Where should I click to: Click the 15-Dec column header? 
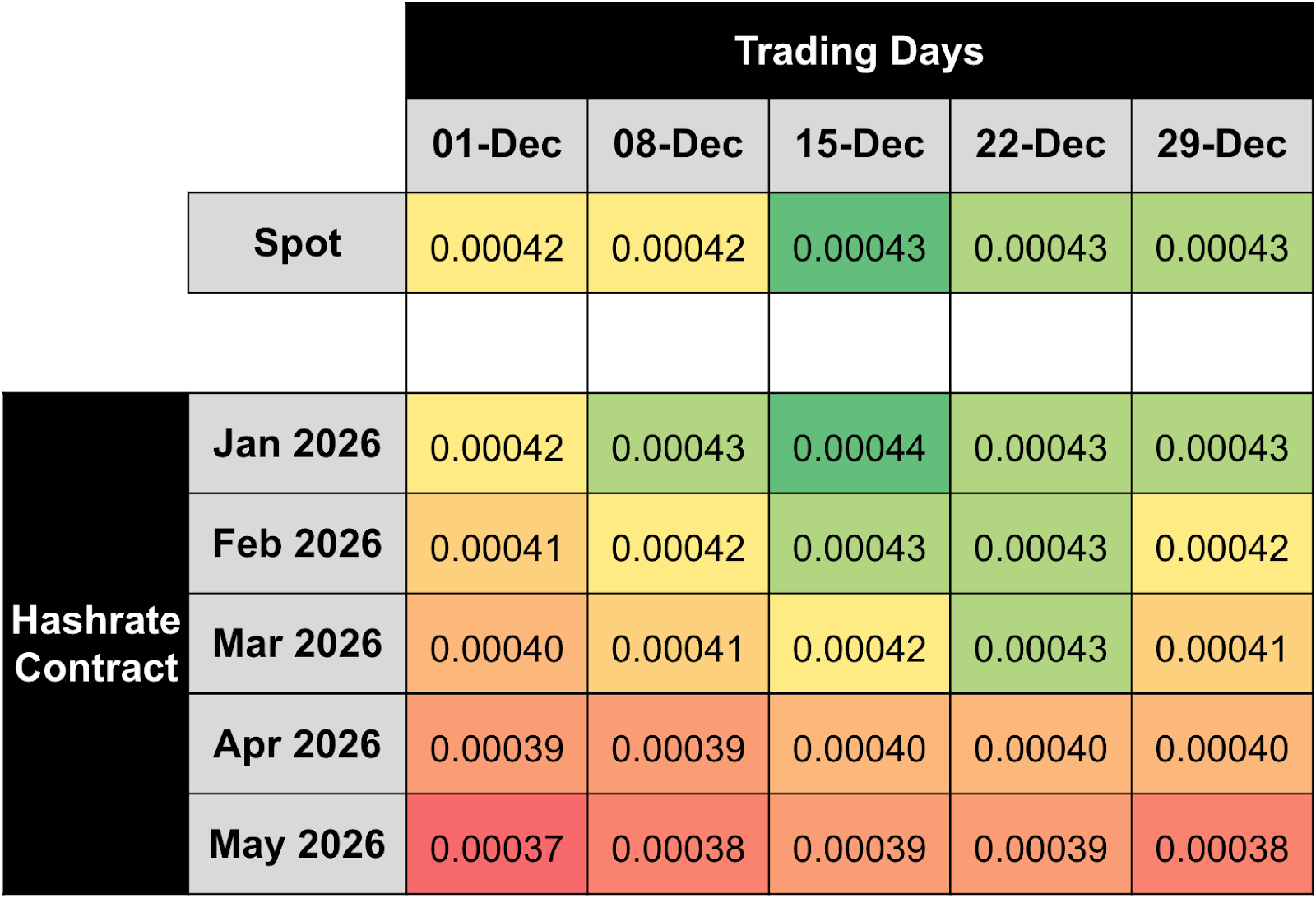coord(860,145)
